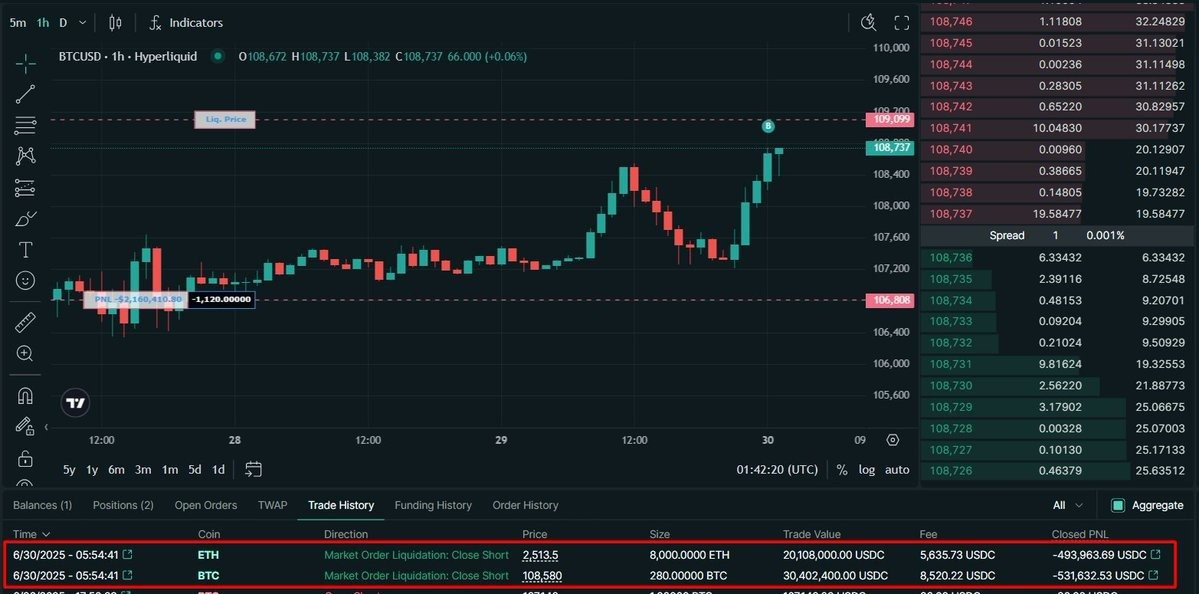Screen dimensions: 1199x594
Task: Set chart range to 1d
Action: [218, 470]
